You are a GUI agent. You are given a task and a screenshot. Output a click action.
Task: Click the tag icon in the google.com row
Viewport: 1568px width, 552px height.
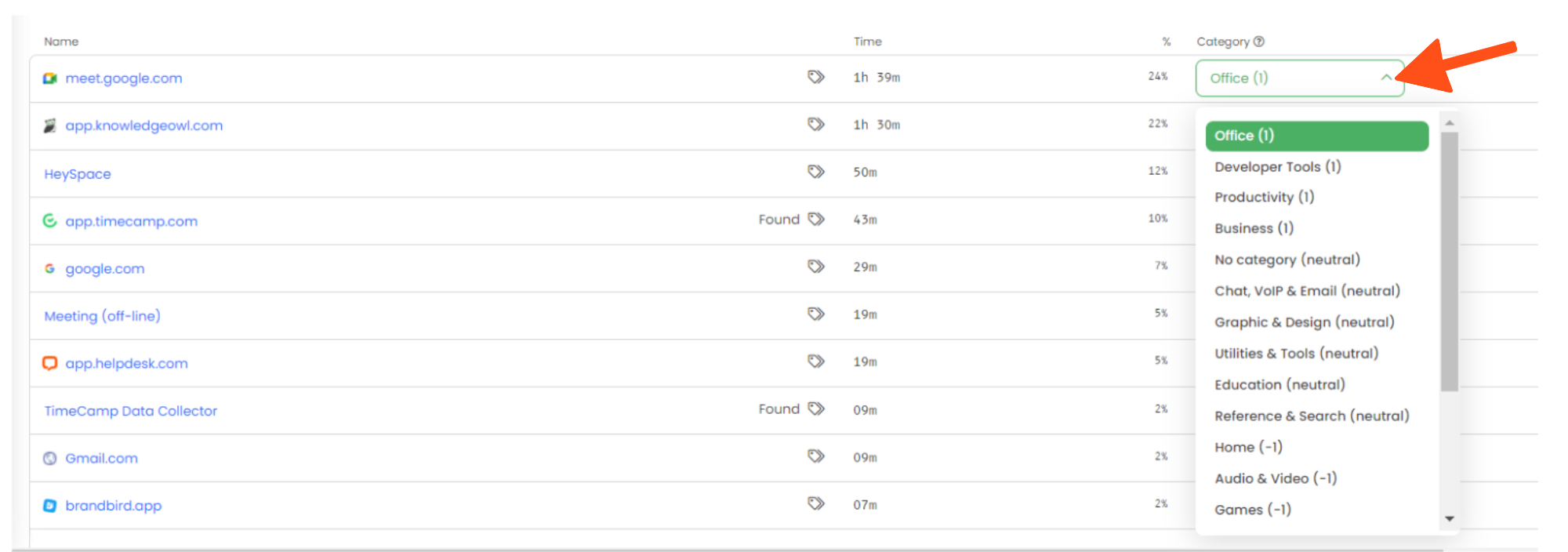(x=816, y=266)
